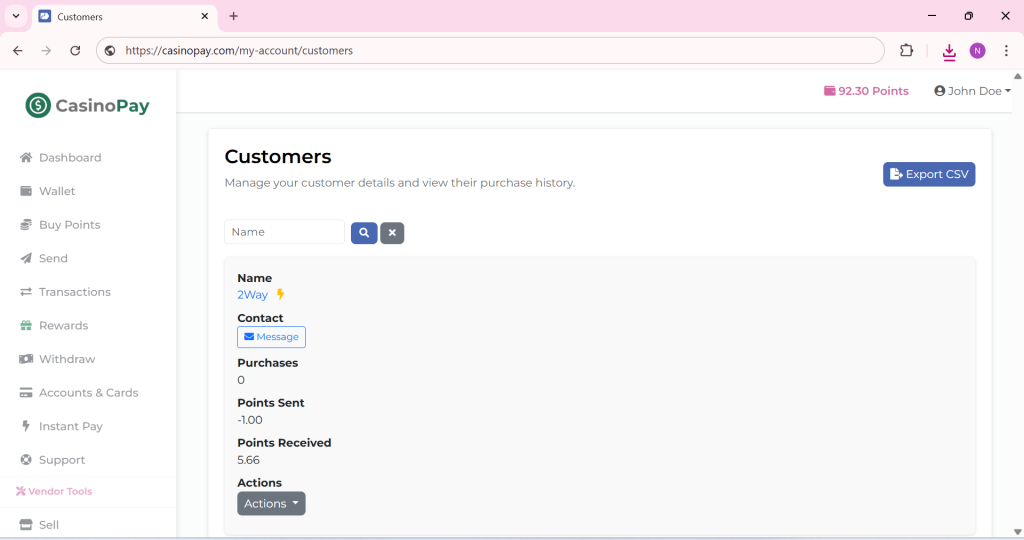View Transactions from the sidebar

[x=74, y=292]
